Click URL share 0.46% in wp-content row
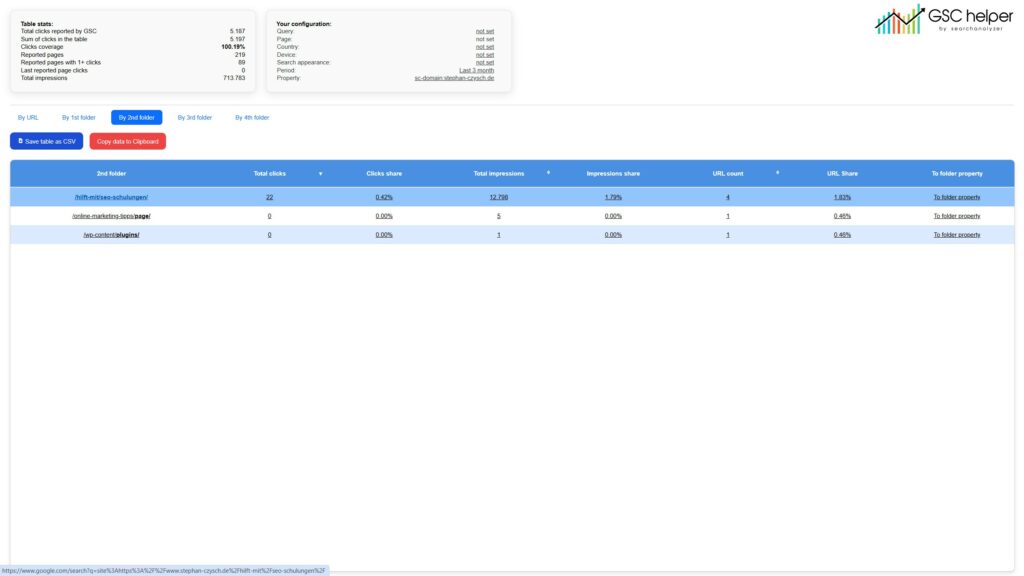 [842, 235]
